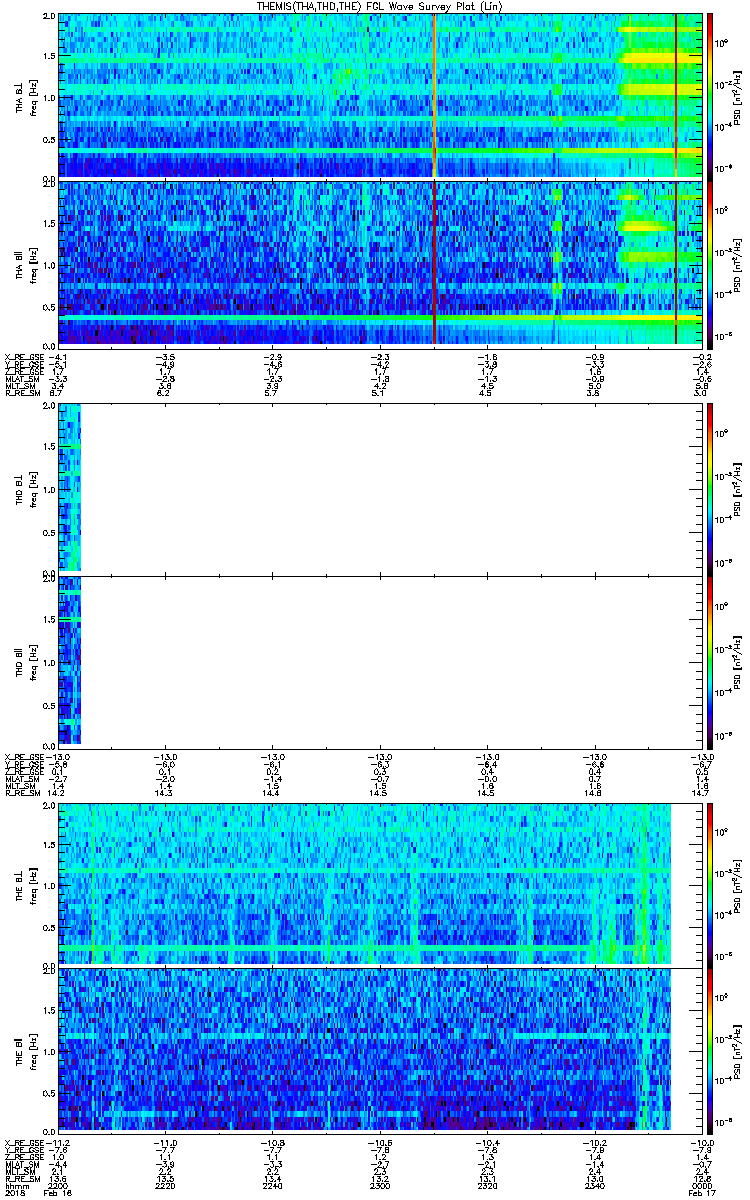The height and width of the screenshot is (1200, 750).
Task: Click the THA B-perpendicular freq [Hz] axis label
Action: click(33, 96)
